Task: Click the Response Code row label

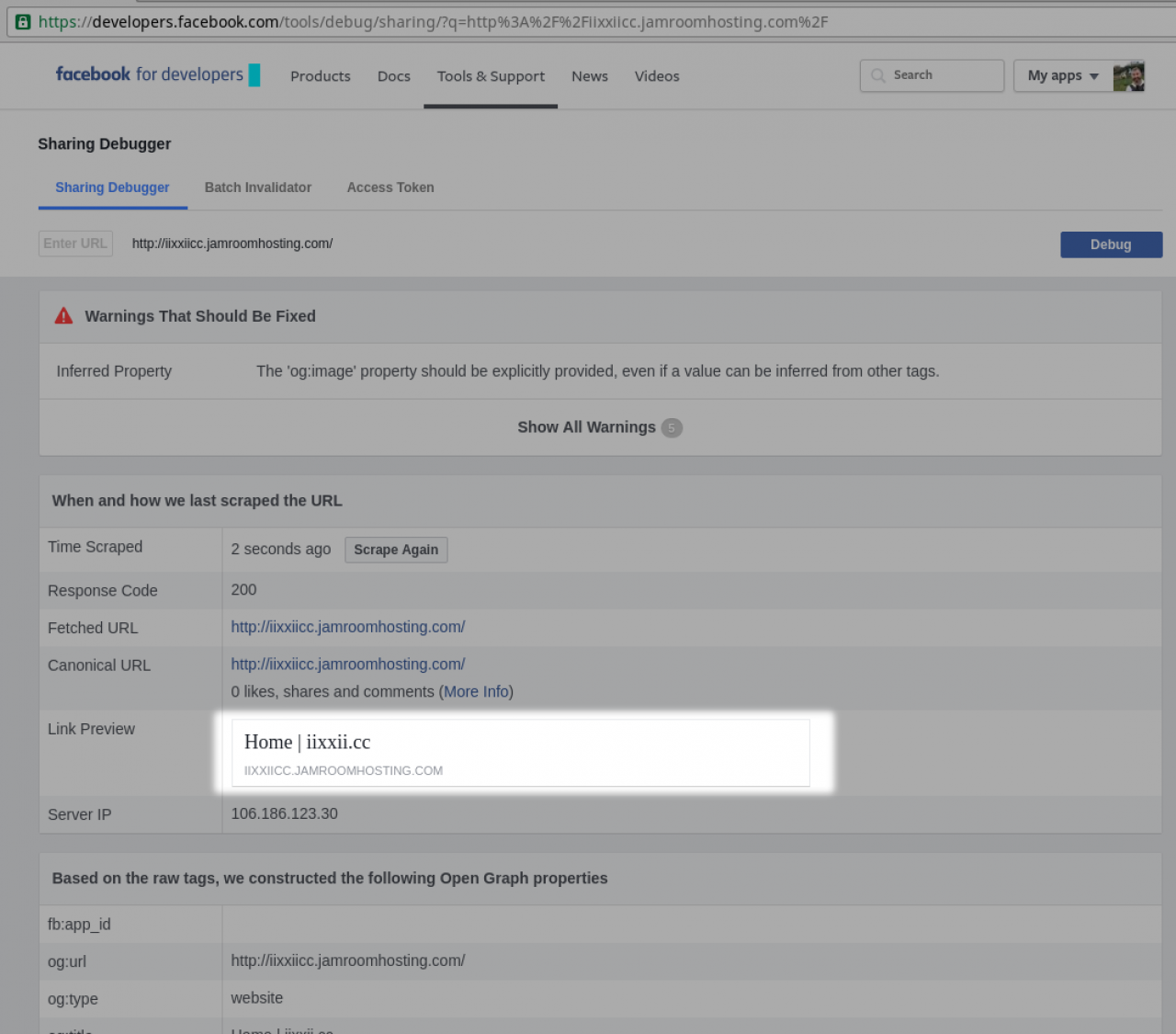Action: click(x=103, y=591)
